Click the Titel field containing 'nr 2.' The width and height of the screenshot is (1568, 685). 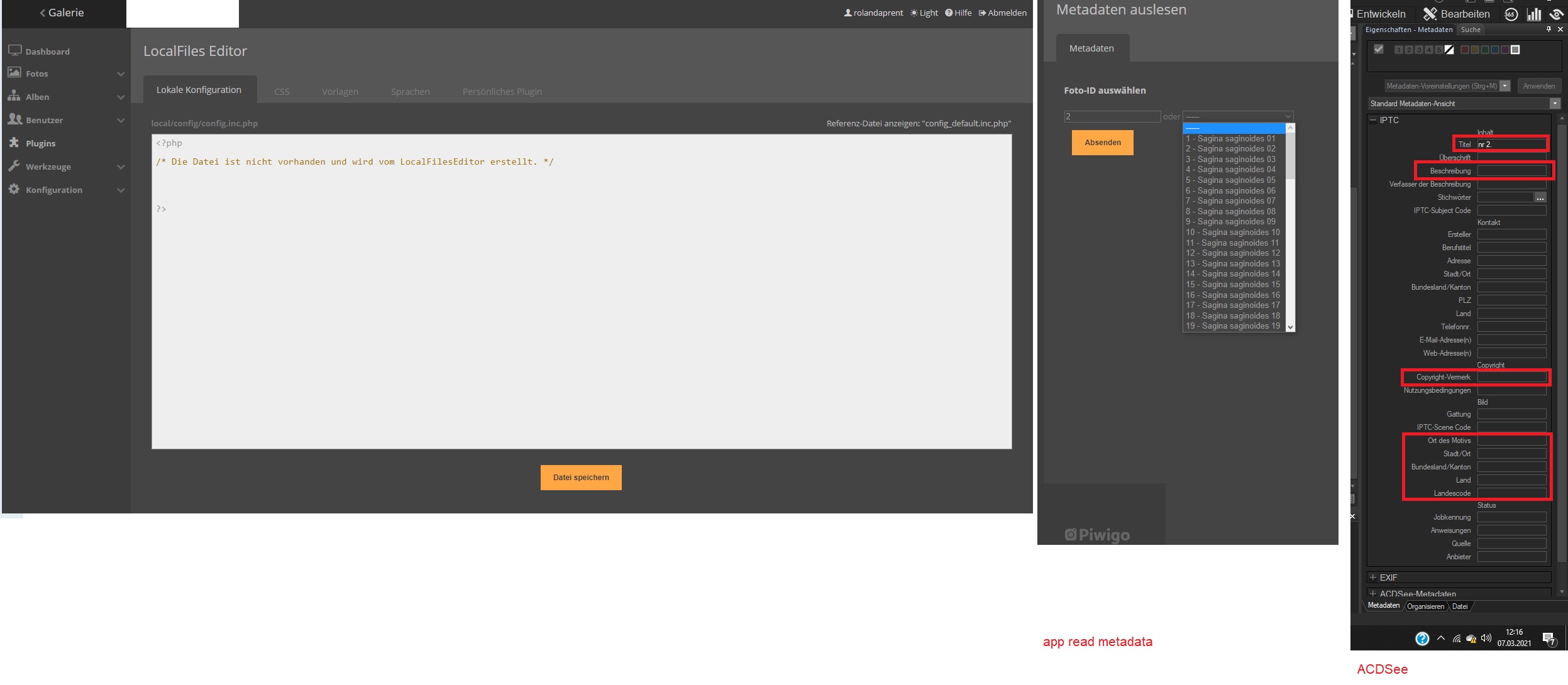coord(1511,145)
